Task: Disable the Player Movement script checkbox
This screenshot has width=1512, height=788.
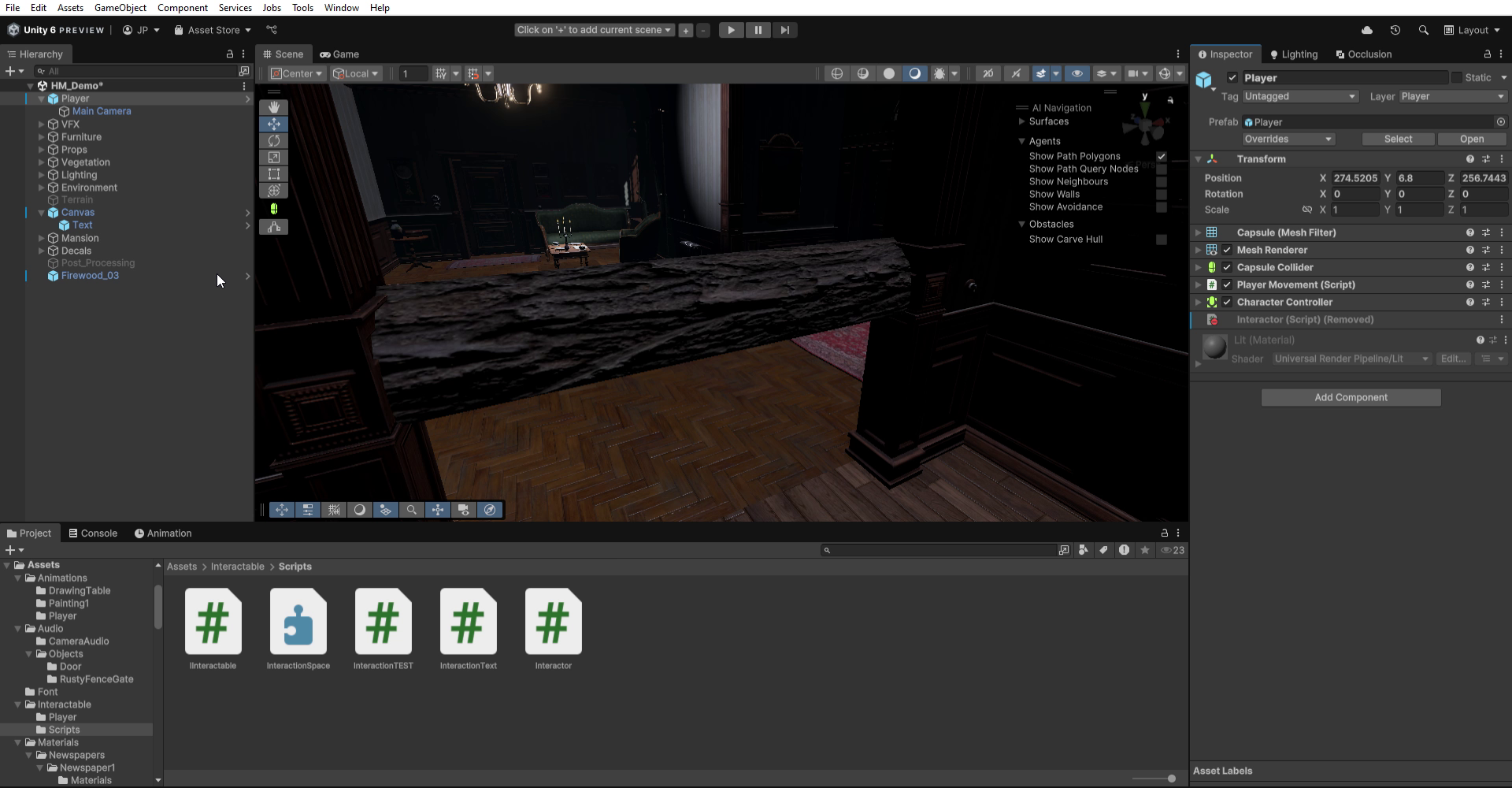Action: [x=1227, y=284]
